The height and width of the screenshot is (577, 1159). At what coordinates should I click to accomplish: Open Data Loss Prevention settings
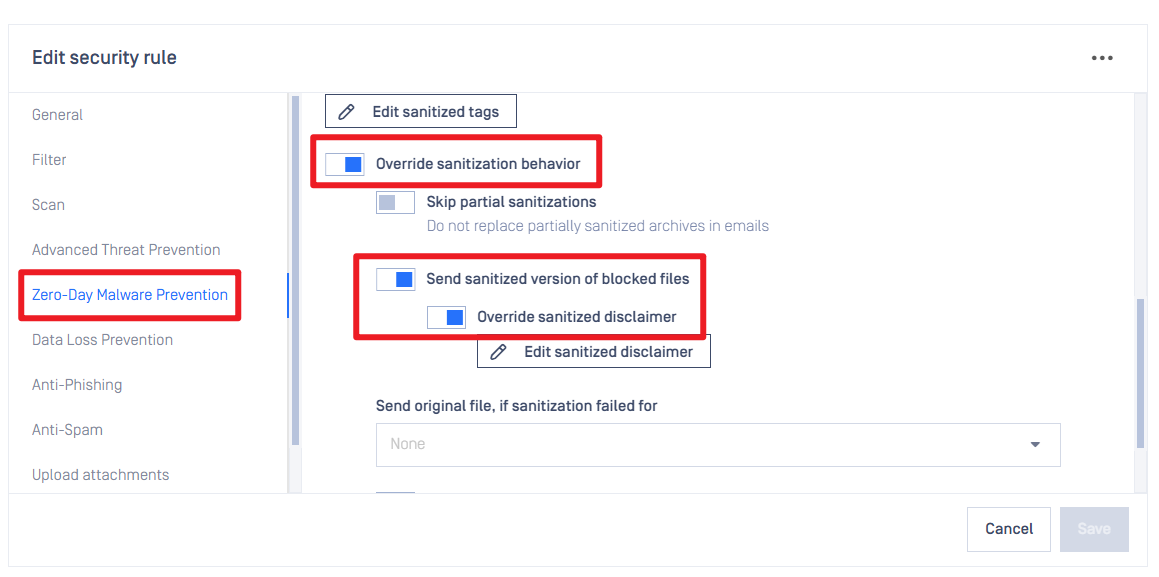[x=103, y=340]
